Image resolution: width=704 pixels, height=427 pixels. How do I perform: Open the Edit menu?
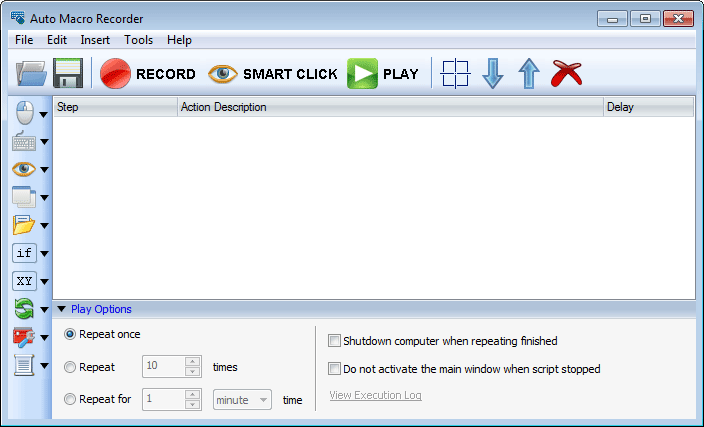click(57, 40)
